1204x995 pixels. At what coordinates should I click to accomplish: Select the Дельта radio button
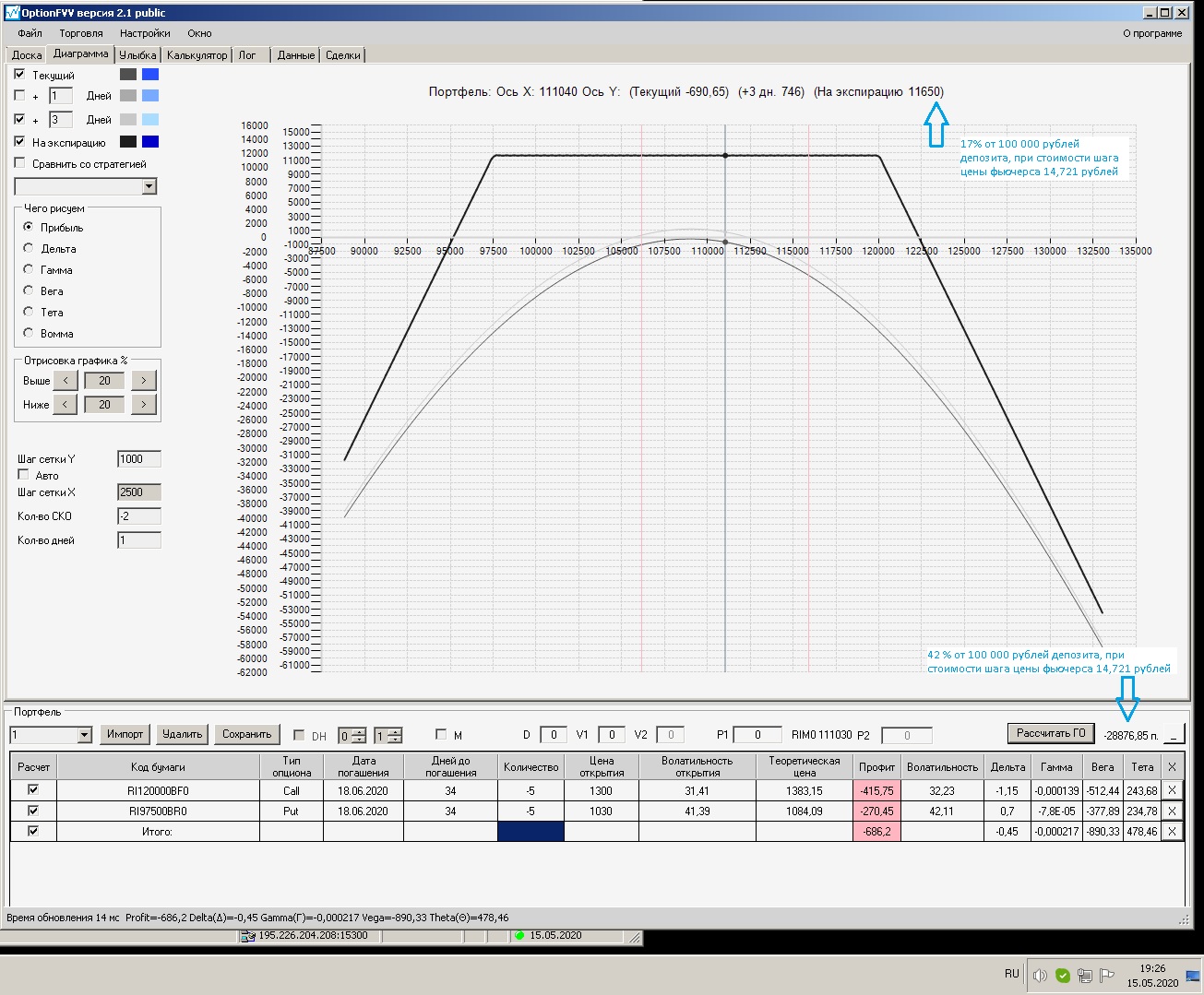[x=29, y=248]
